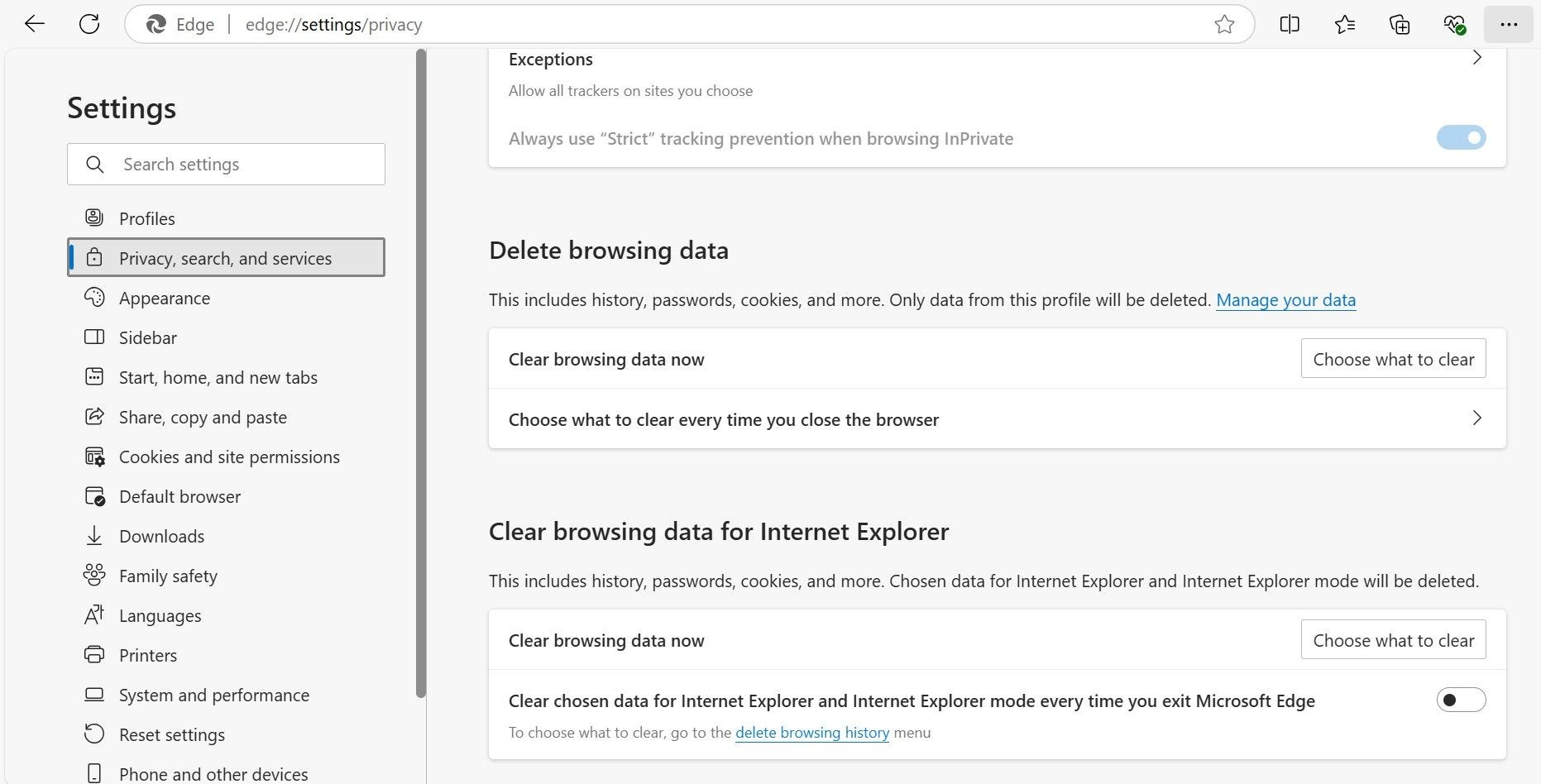Open the Sidebar settings page

(x=226, y=337)
